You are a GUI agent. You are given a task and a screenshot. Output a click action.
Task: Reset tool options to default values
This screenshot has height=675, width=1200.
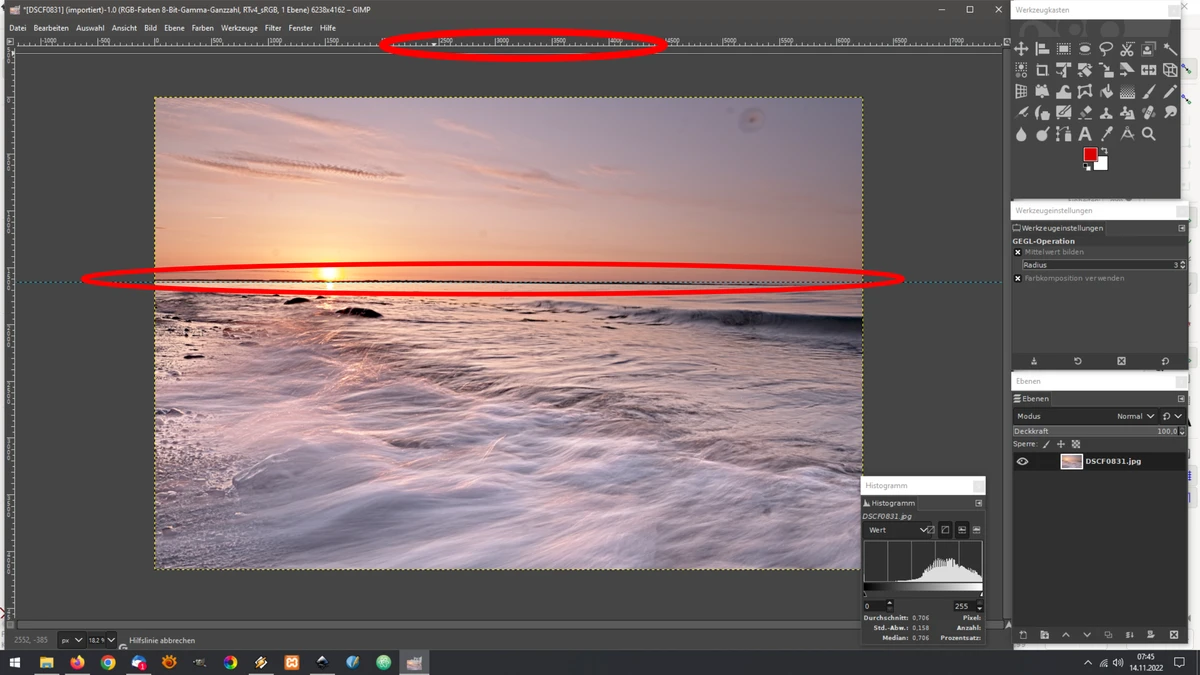coord(1165,361)
